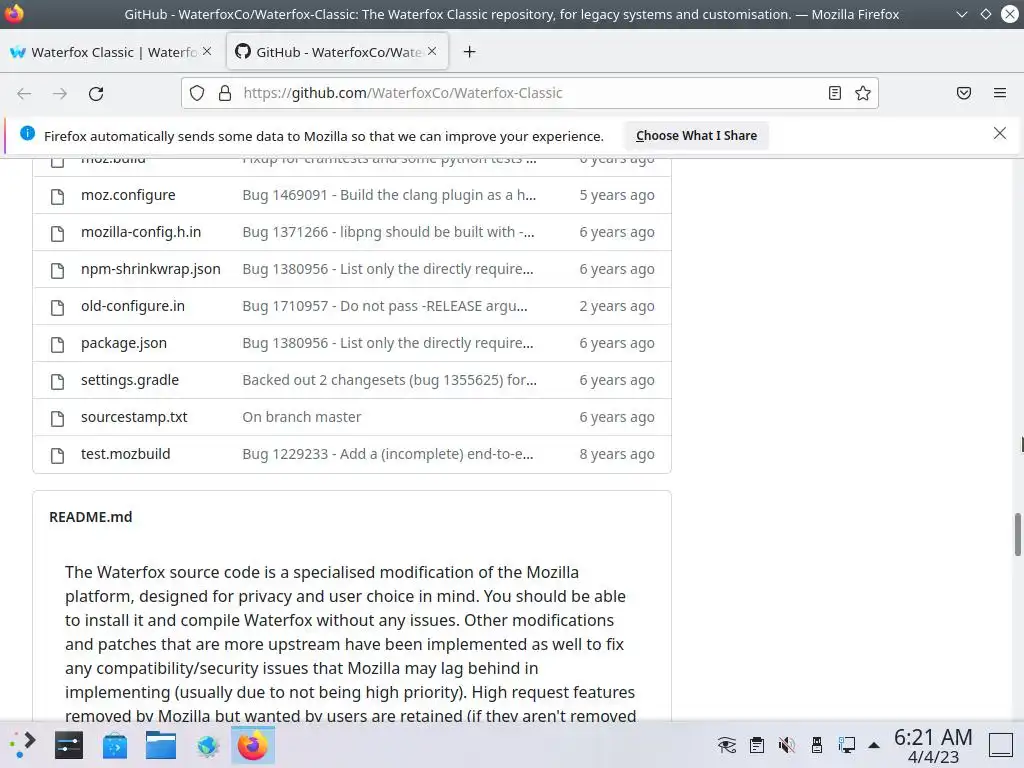Click the Choose What I Share button

pos(696,136)
